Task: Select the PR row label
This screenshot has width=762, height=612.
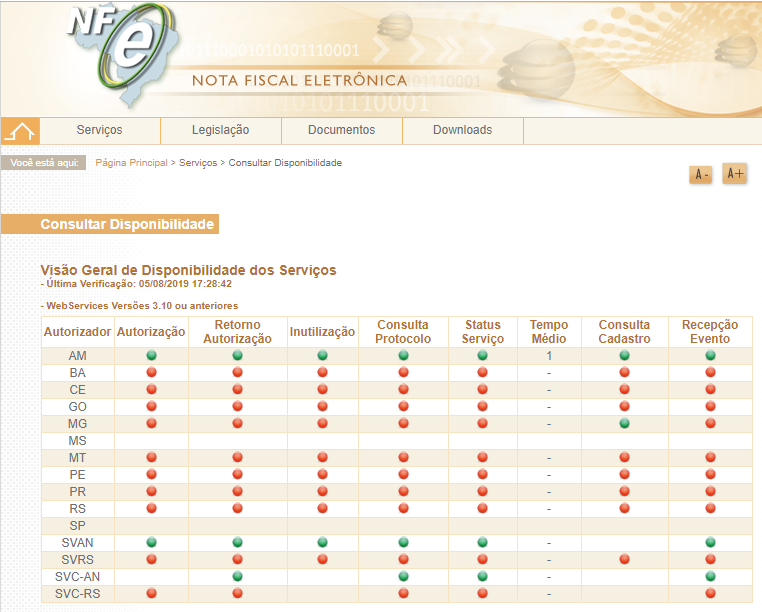Action: coord(78,492)
